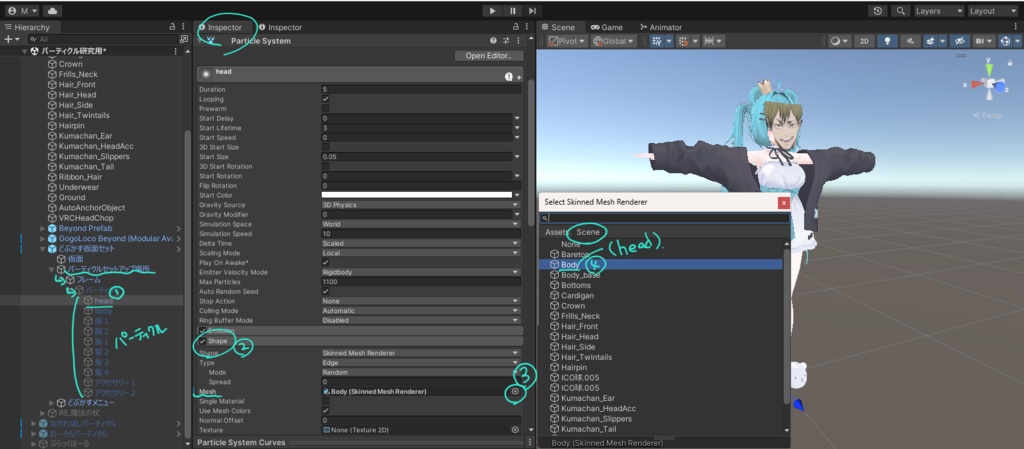Image resolution: width=1024 pixels, height=449 pixels.
Task: Open the Layers dropdown
Action: pos(938,11)
